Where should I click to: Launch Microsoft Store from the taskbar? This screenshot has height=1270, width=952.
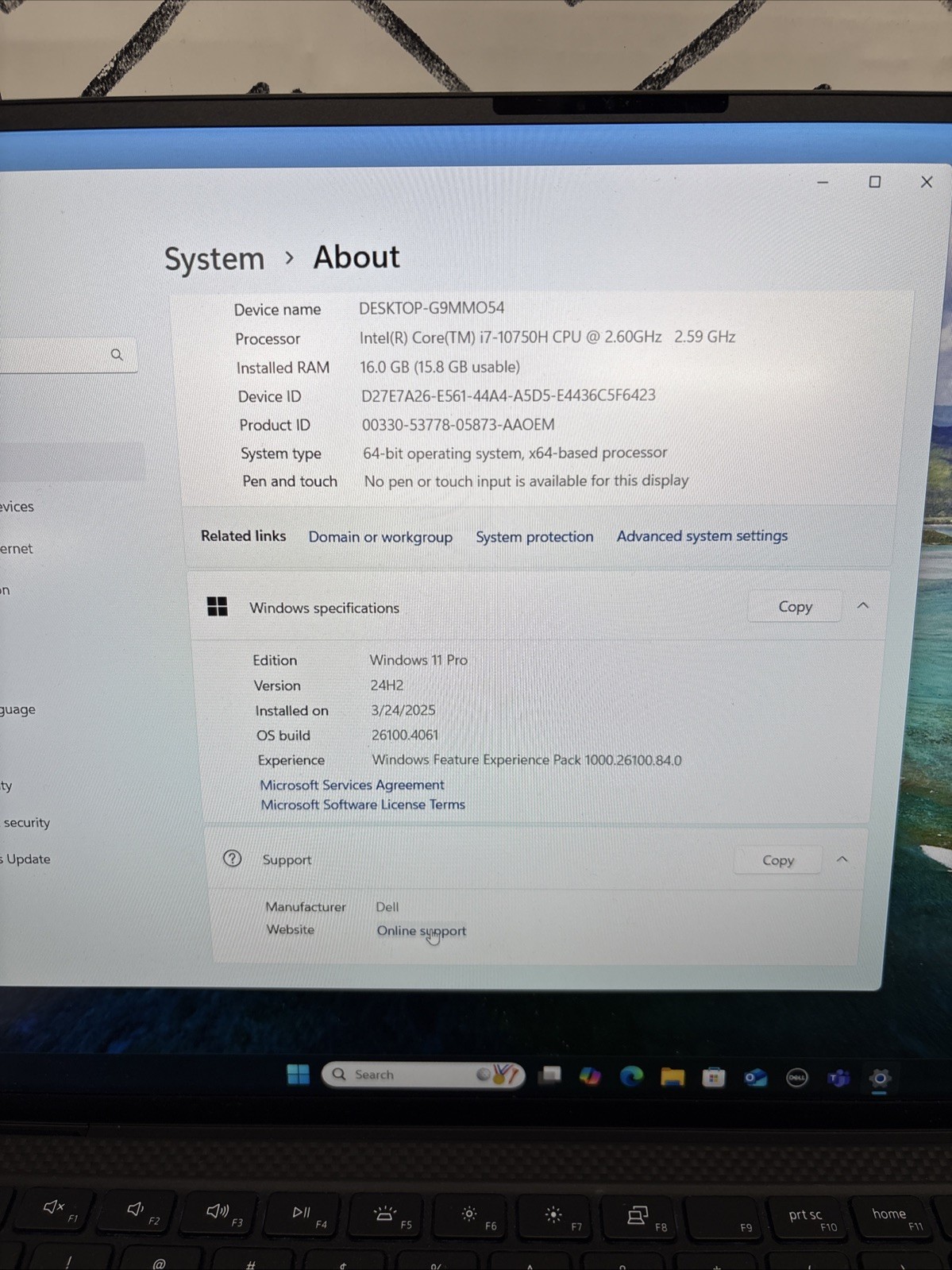[x=714, y=1077]
